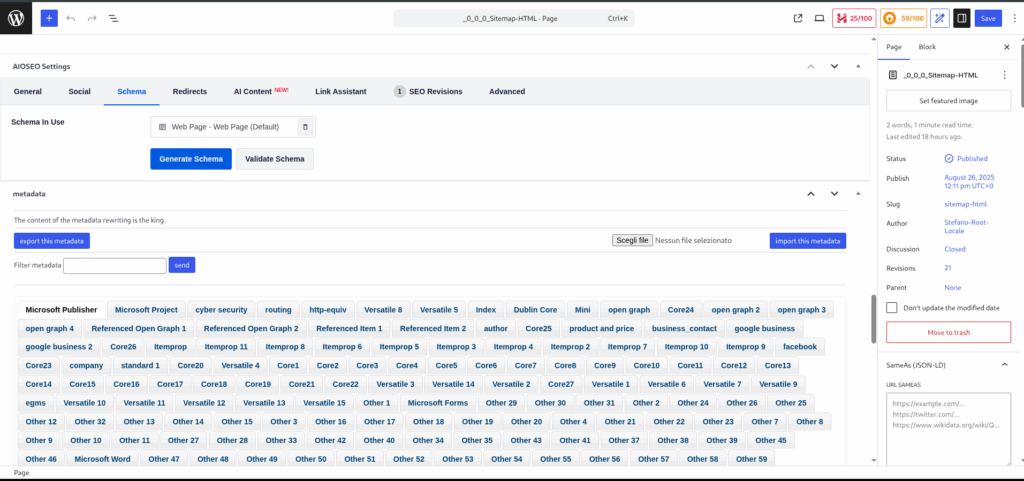Click import this metadata button
This screenshot has width=1024, height=481.
[x=808, y=241]
